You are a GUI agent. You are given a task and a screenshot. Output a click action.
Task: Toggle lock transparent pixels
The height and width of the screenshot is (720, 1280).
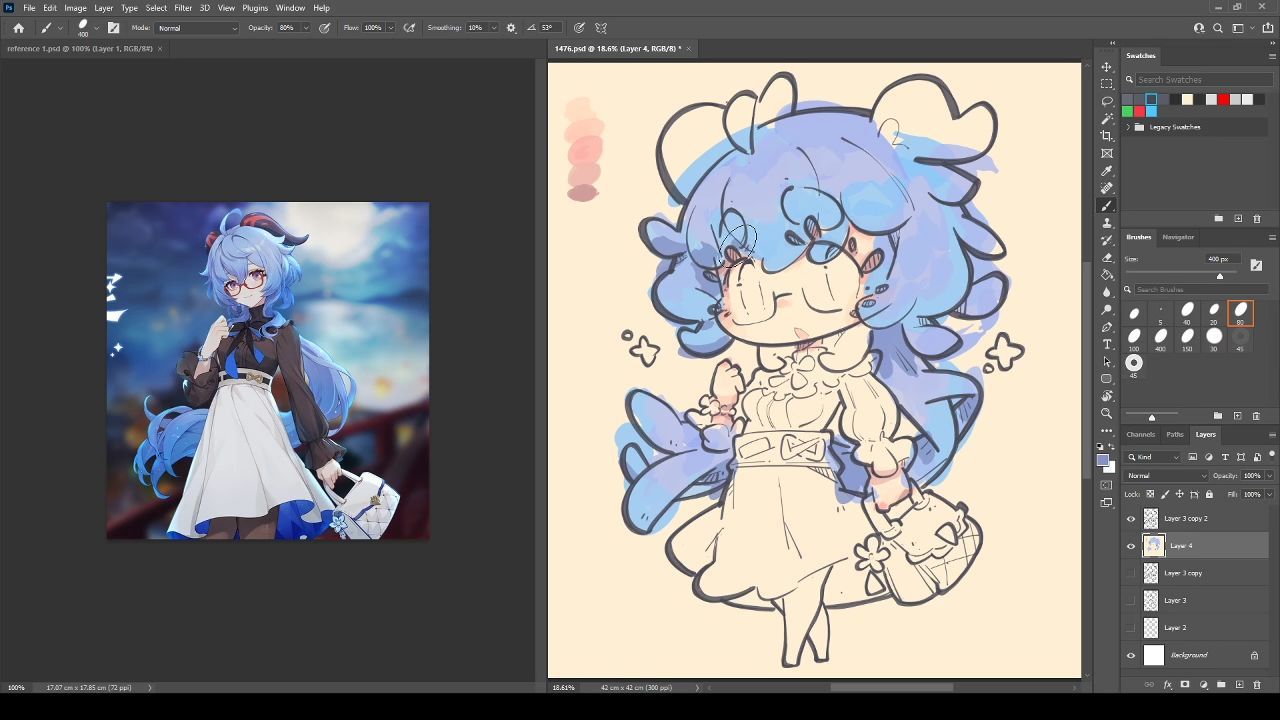(1150, 494)
